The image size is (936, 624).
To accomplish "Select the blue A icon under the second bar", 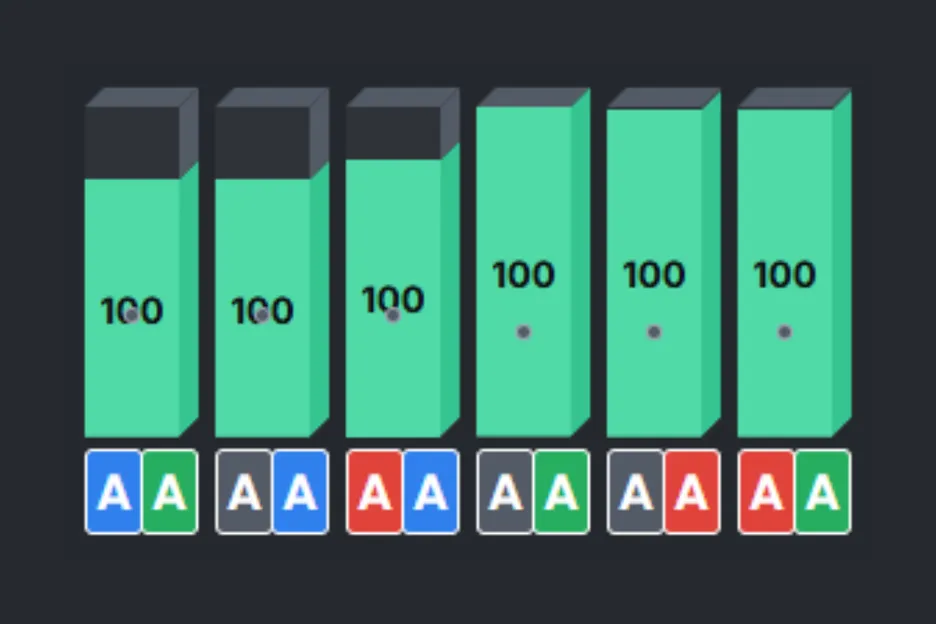I will pos(300,492).
